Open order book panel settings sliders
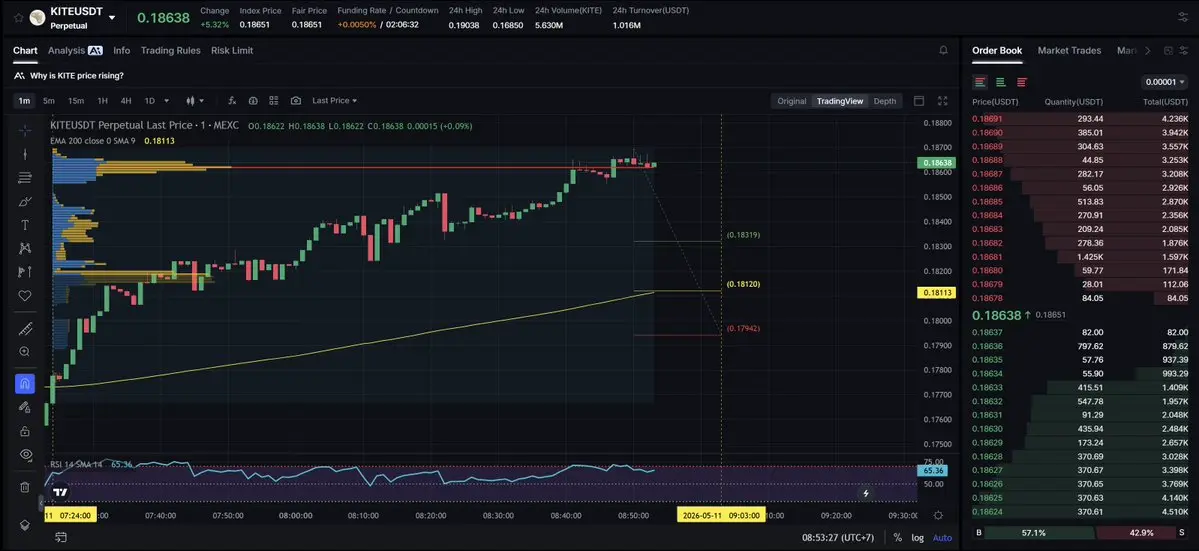Screen dimensions: 1199x551 tap(1185, 50)
